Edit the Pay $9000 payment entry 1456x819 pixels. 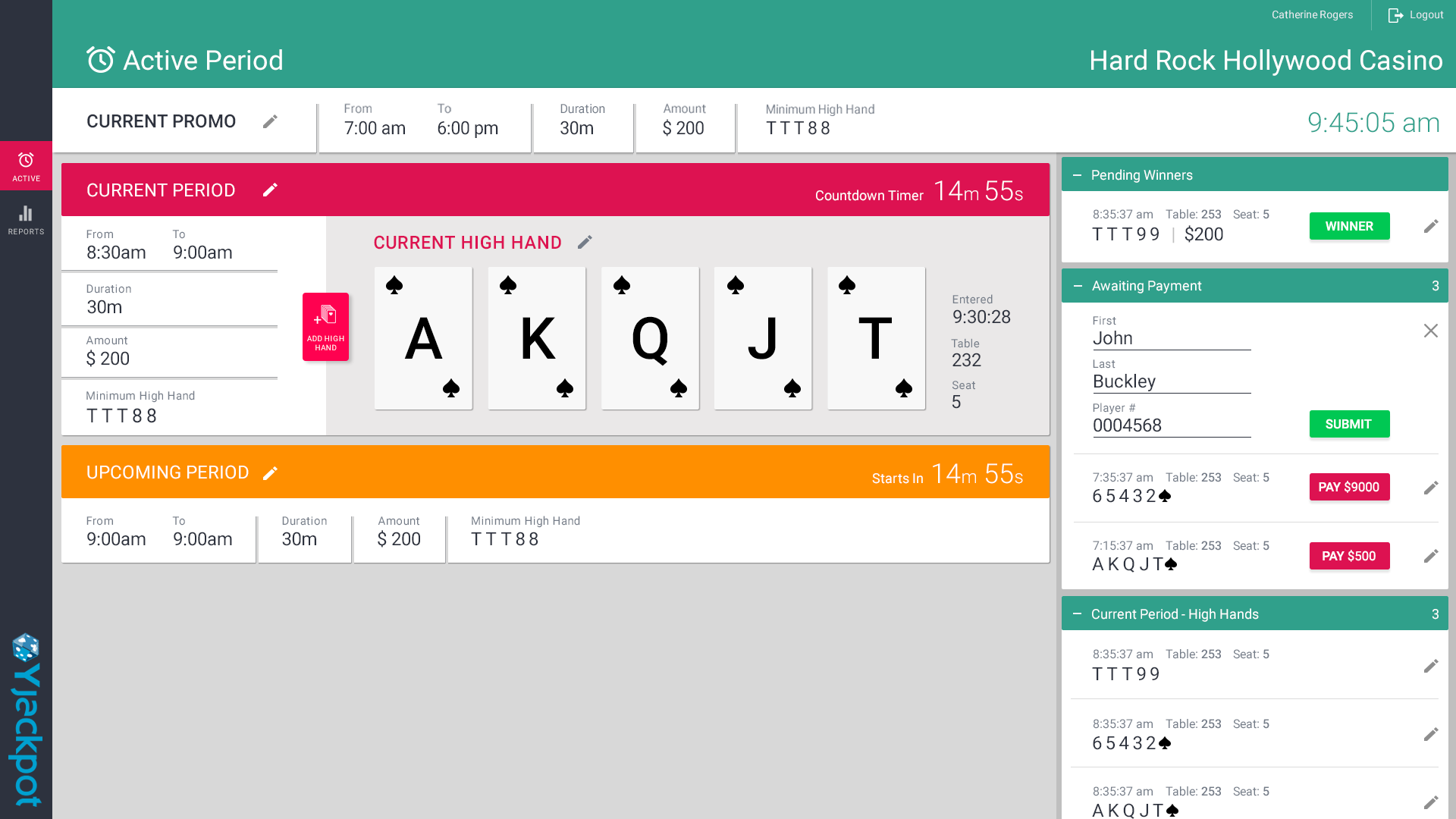pos(1431,488)
